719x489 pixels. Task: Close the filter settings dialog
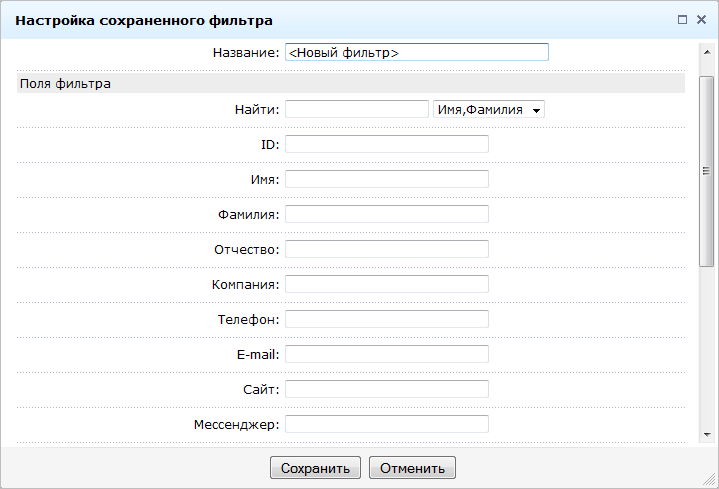tap(701, 19)
